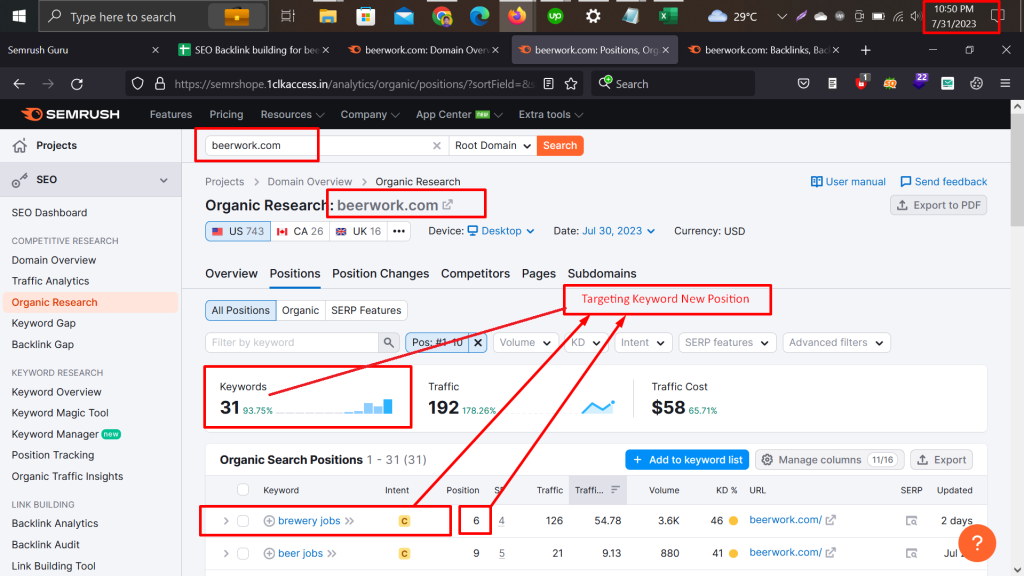Open external URL icon for brewery jobs row
This screenshot has width=1024, height=576.
coord(831,520)
